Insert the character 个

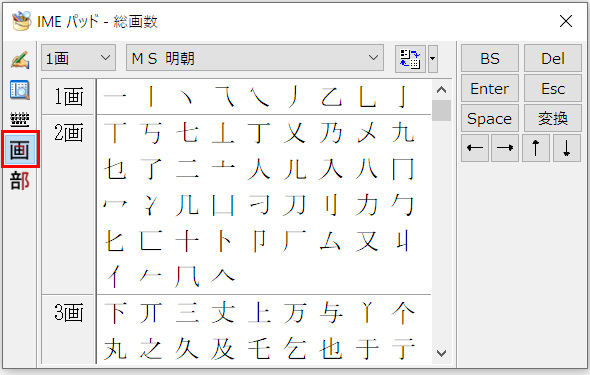tap(403, 313)
